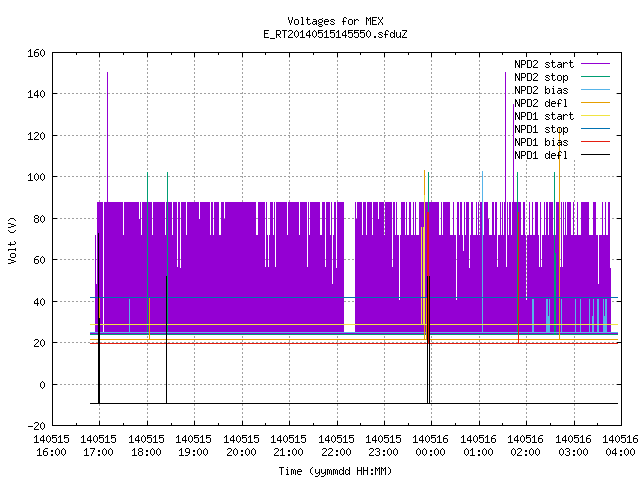This screenshot has width=640, height=480.
Task: Select the y-axis tick value 60
Action: 39,260
